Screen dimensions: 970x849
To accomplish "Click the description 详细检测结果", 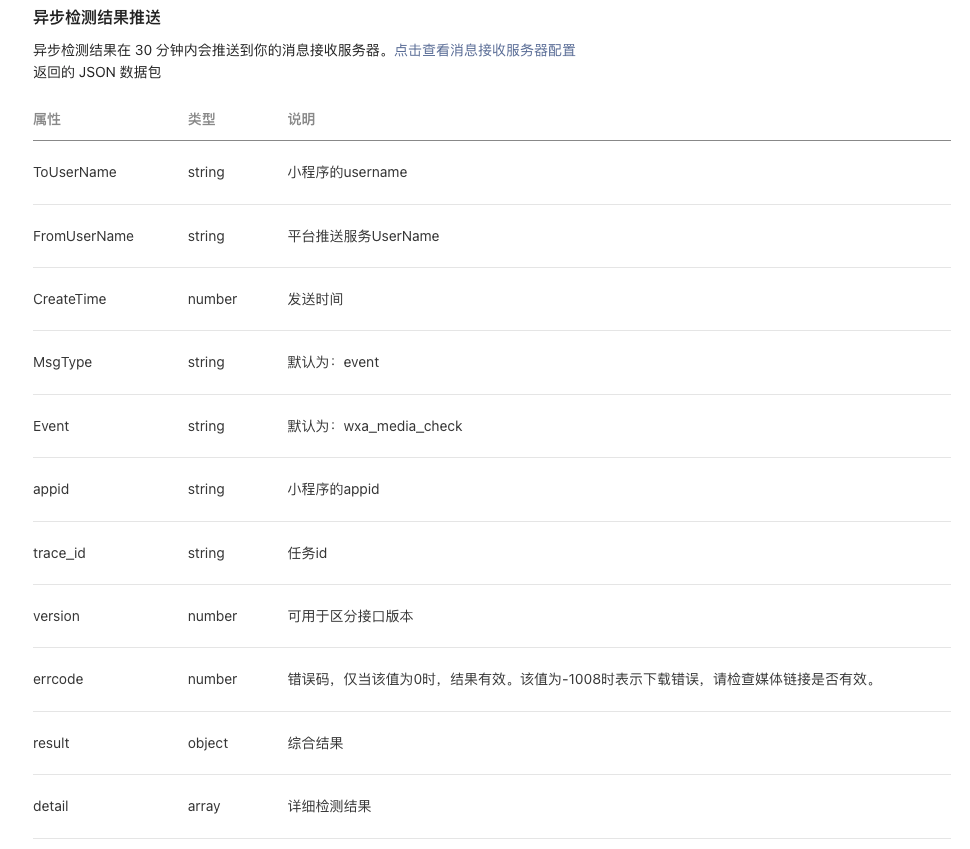I will pyautogui.click(x=329, y=806).
